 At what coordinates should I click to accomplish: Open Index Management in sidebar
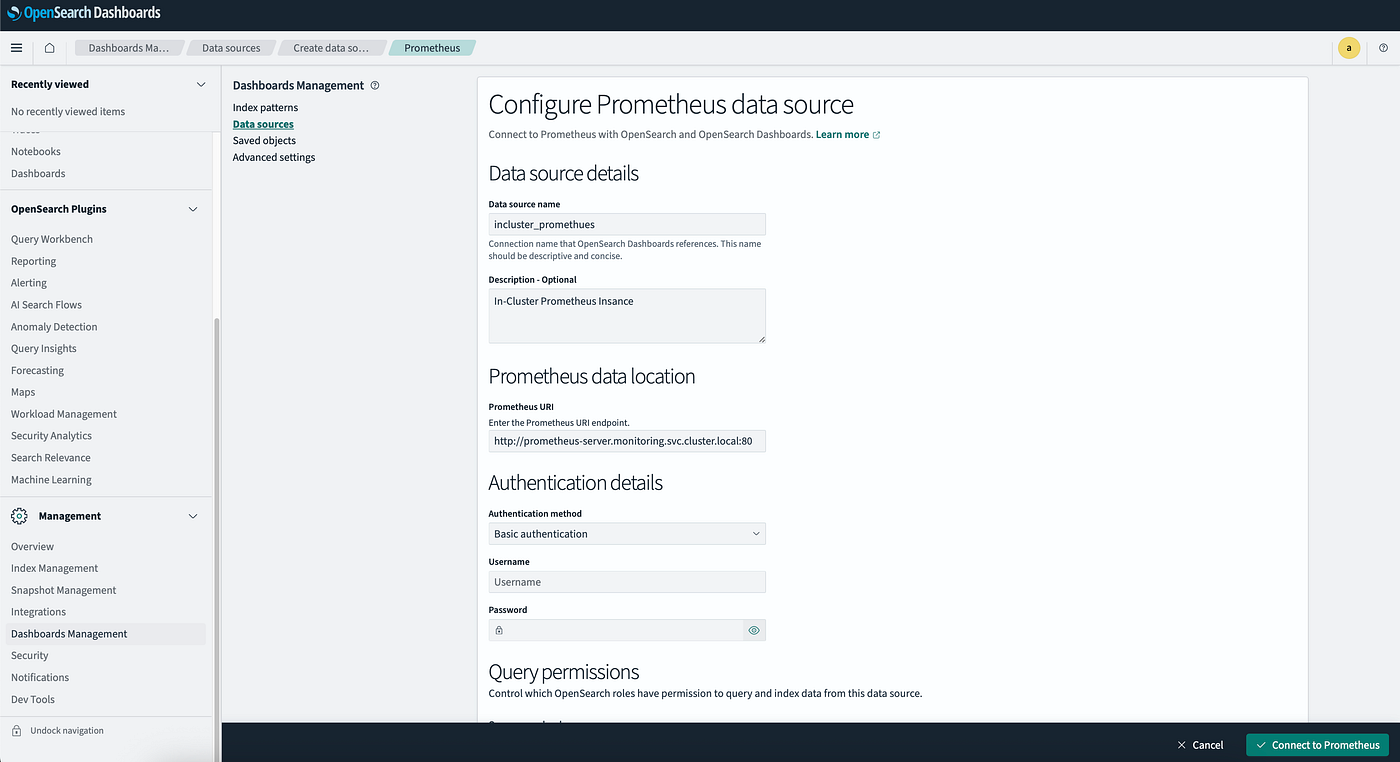coord(55,569)
